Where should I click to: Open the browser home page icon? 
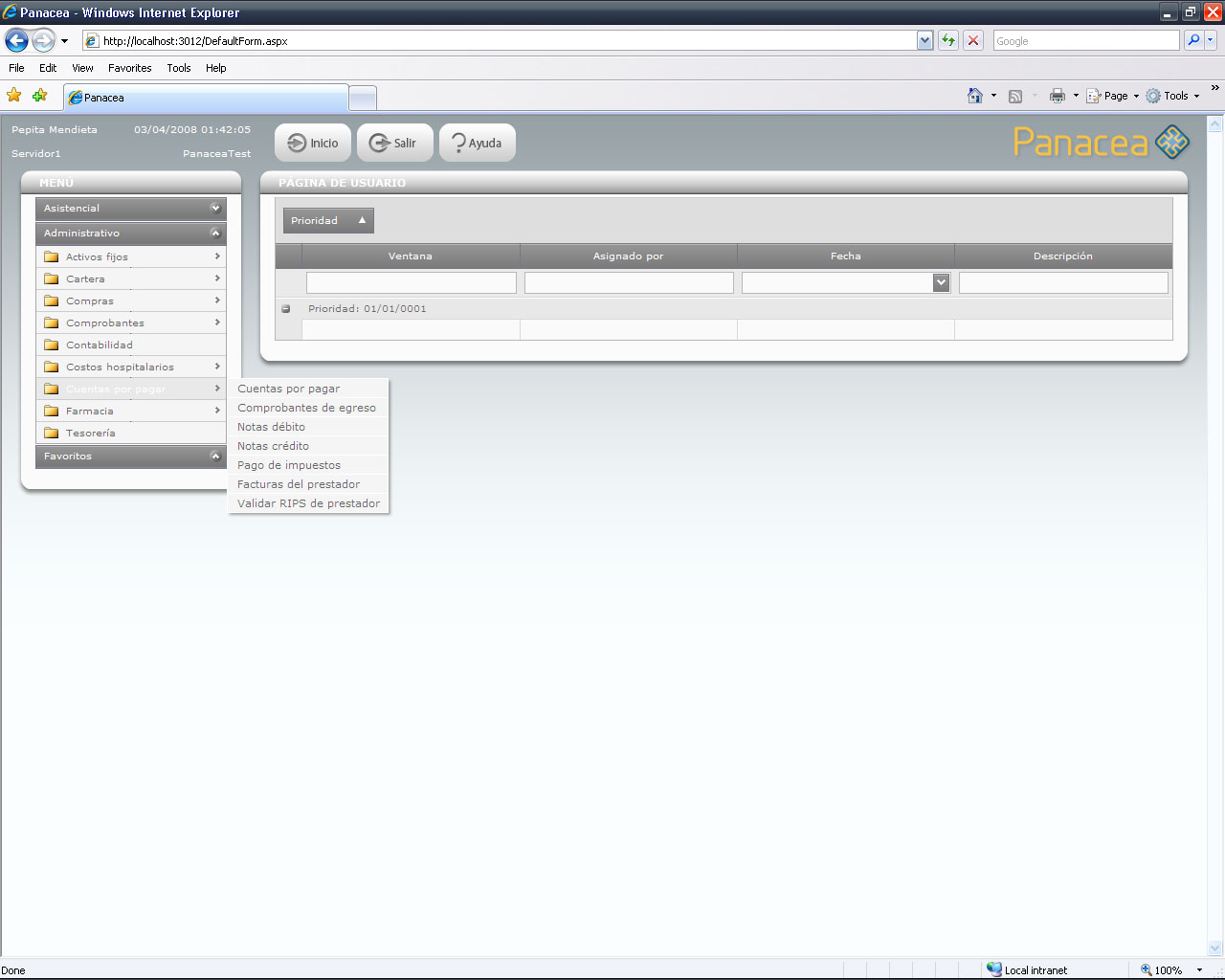pyautogui.click(x=974, y=96)
